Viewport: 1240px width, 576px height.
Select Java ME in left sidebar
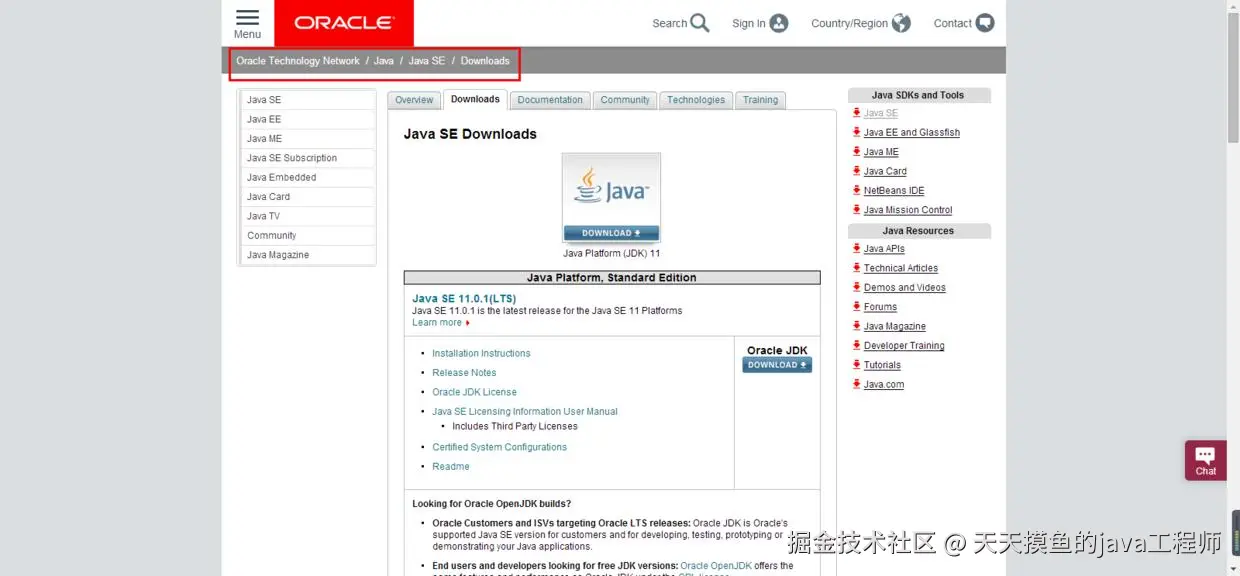(307, 138)
